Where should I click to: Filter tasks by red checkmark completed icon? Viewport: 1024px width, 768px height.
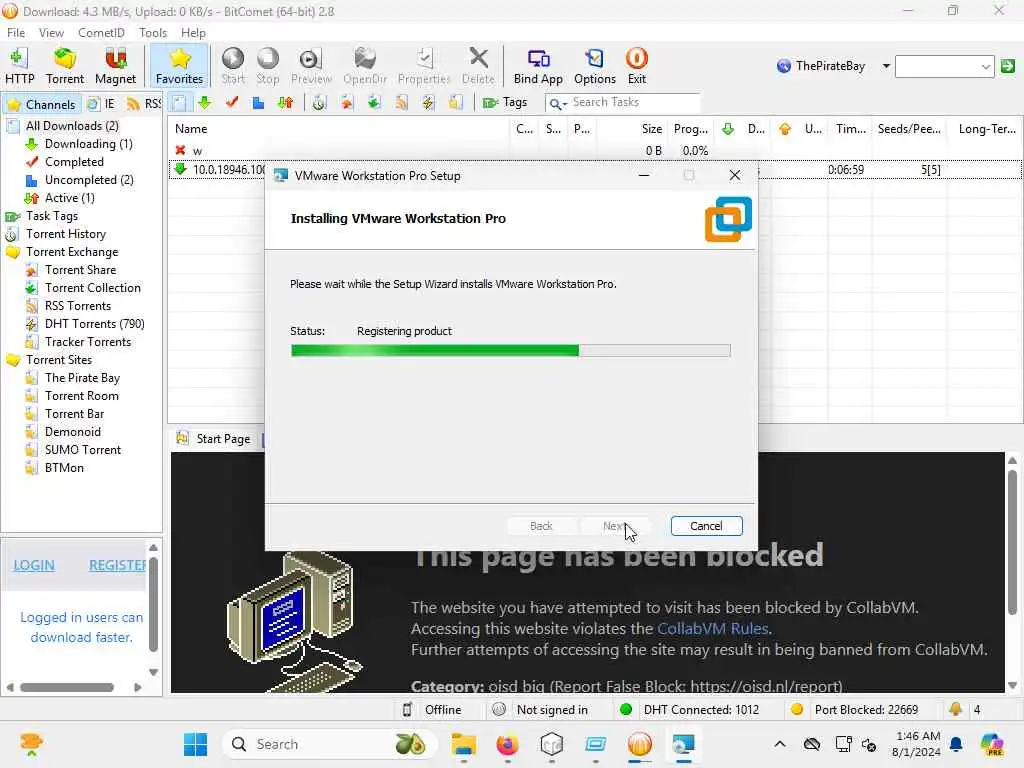tap(232, 103)
